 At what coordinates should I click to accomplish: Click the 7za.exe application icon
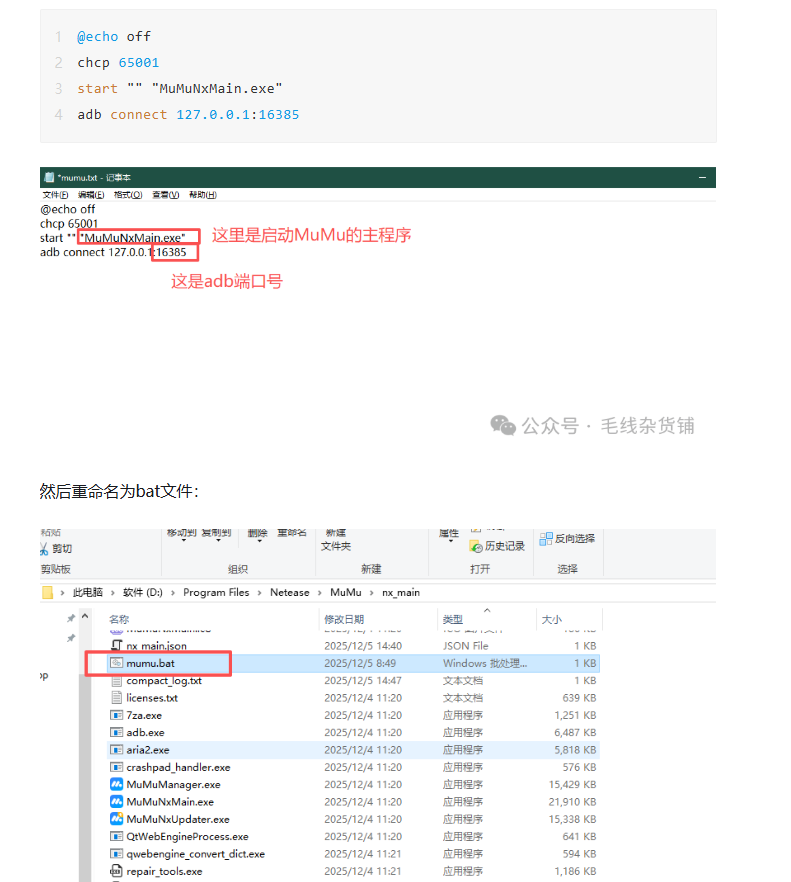click(x=116, y=715)
